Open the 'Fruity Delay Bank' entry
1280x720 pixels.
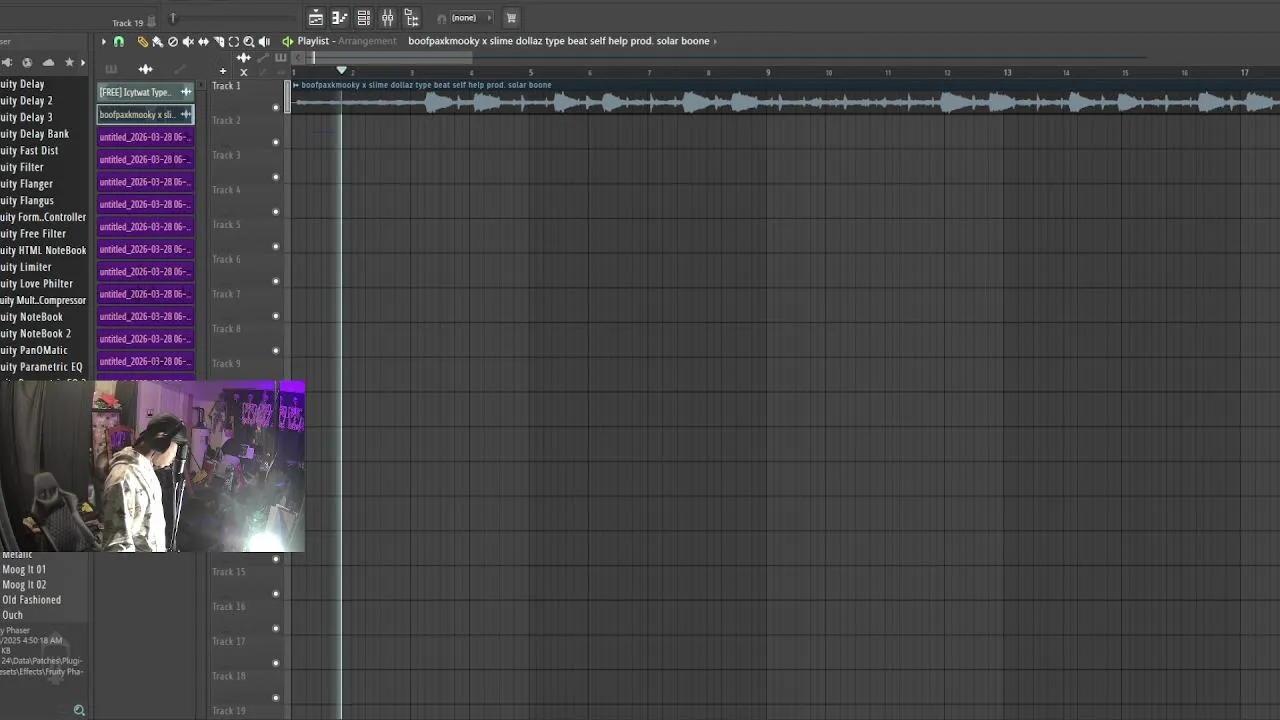34,134
